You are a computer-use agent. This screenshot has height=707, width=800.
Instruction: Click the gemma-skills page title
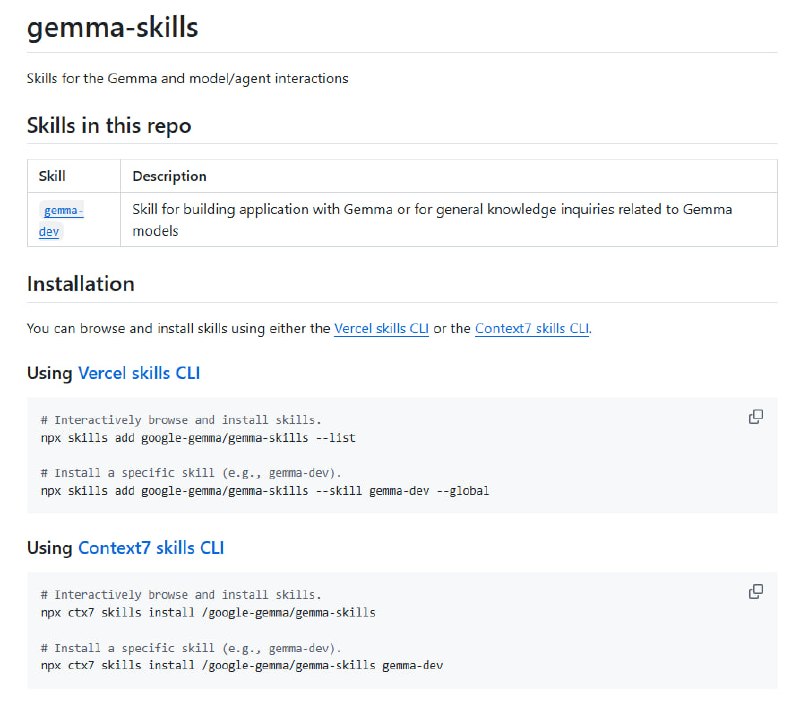pyautogui.click(x=112, y=28)
